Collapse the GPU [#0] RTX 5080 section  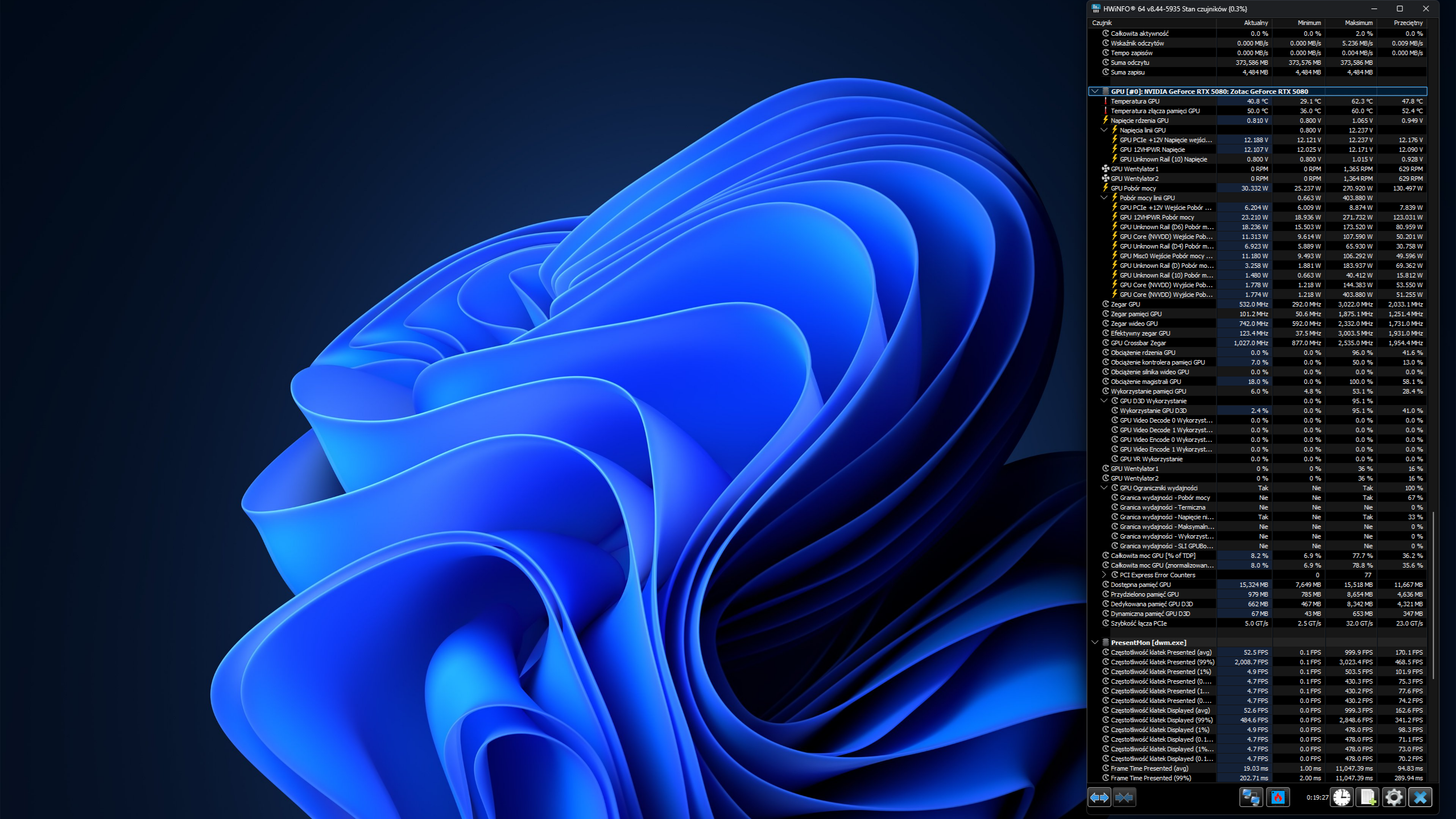(x=1095, y=92)
